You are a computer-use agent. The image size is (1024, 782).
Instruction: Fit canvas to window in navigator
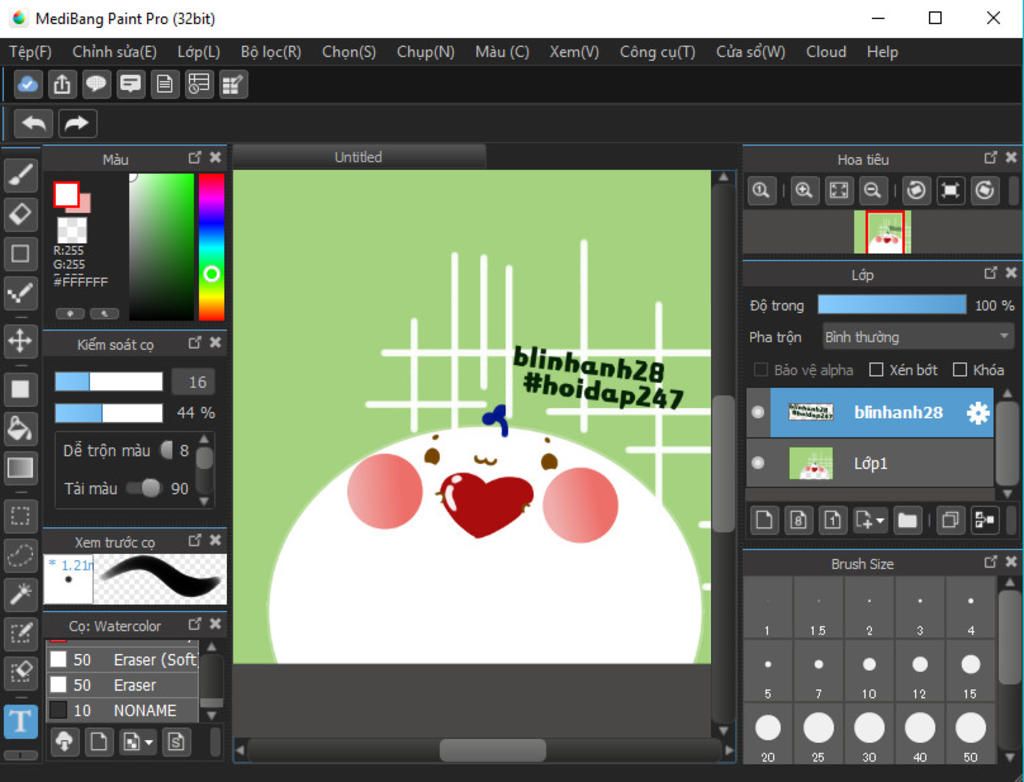[x=839, y=191]
